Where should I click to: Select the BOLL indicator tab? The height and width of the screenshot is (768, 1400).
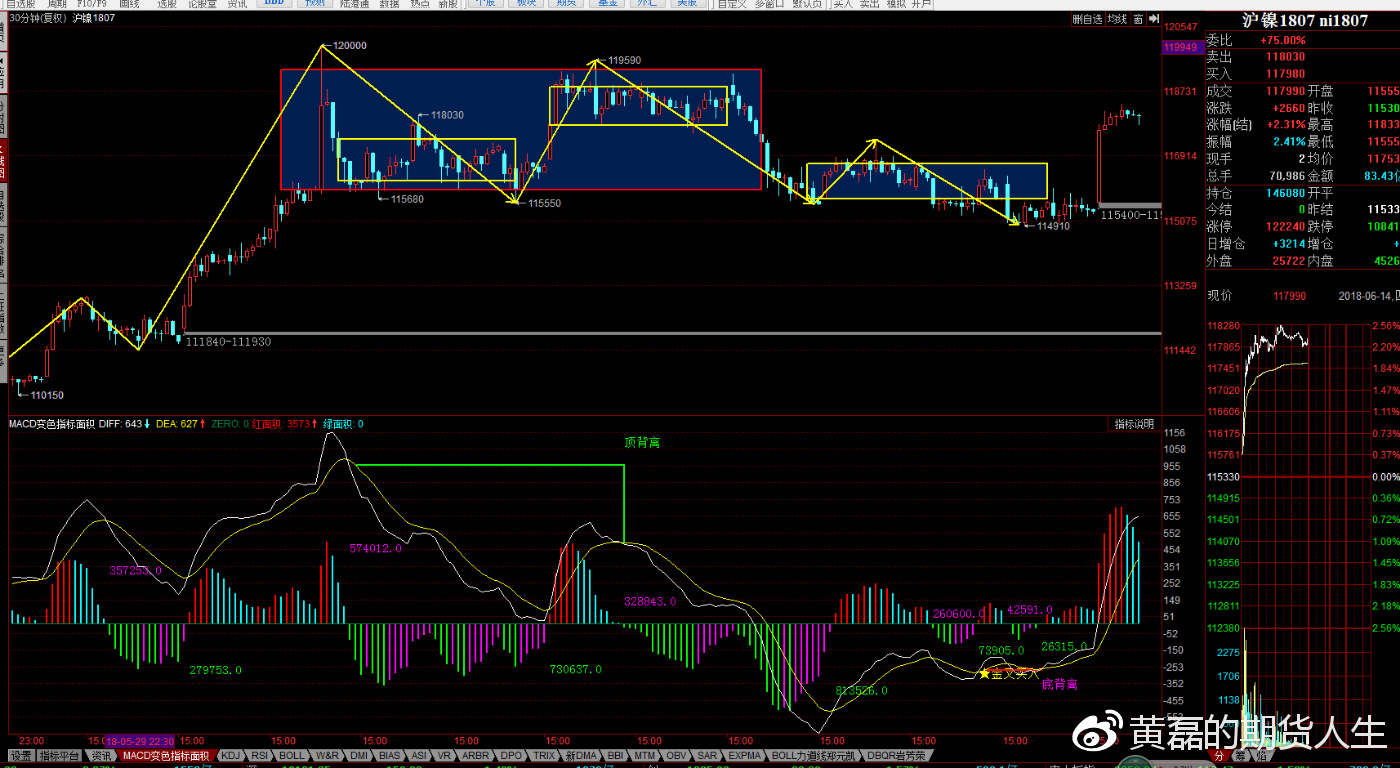291,754
